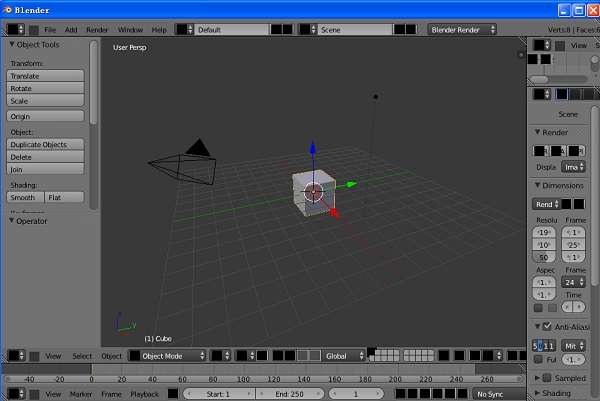Viewport: 600px width, 401px height.
Task: Open the Help menu
Action: [x=159, y=30]
